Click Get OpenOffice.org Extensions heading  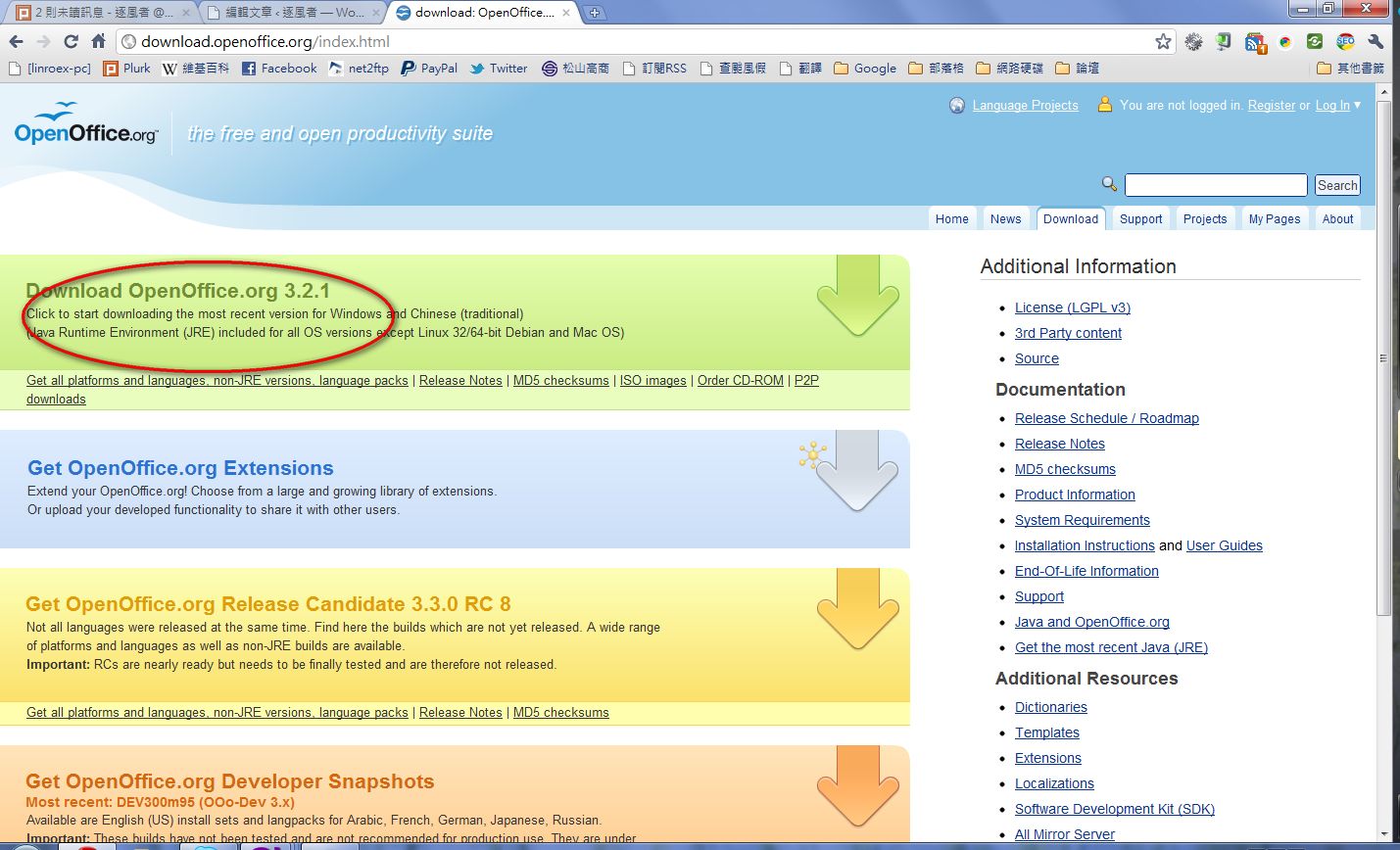coord(180,468)
